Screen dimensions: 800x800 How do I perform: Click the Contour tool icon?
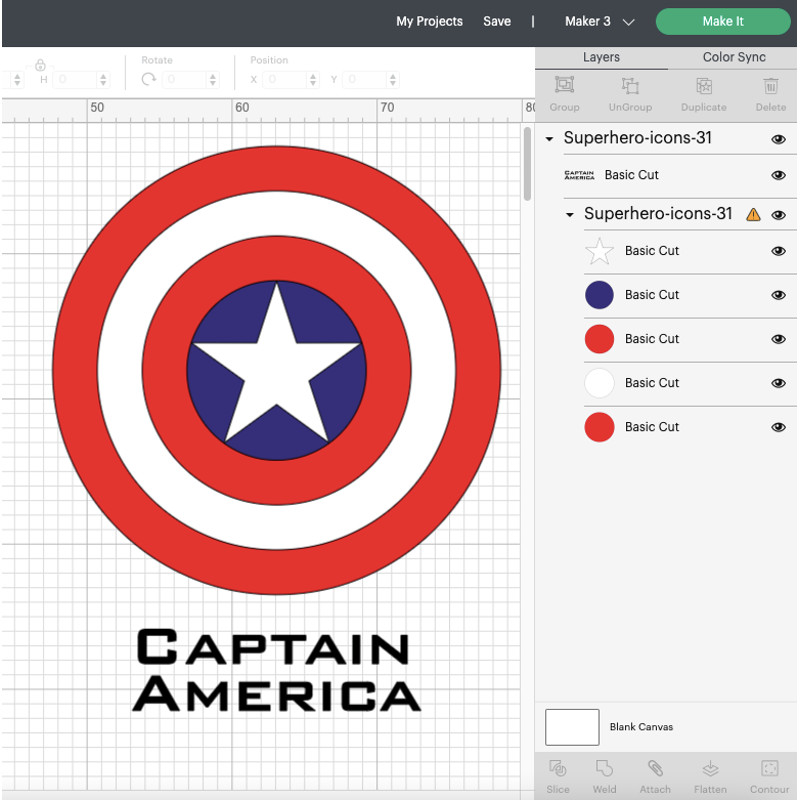[769, 769]
